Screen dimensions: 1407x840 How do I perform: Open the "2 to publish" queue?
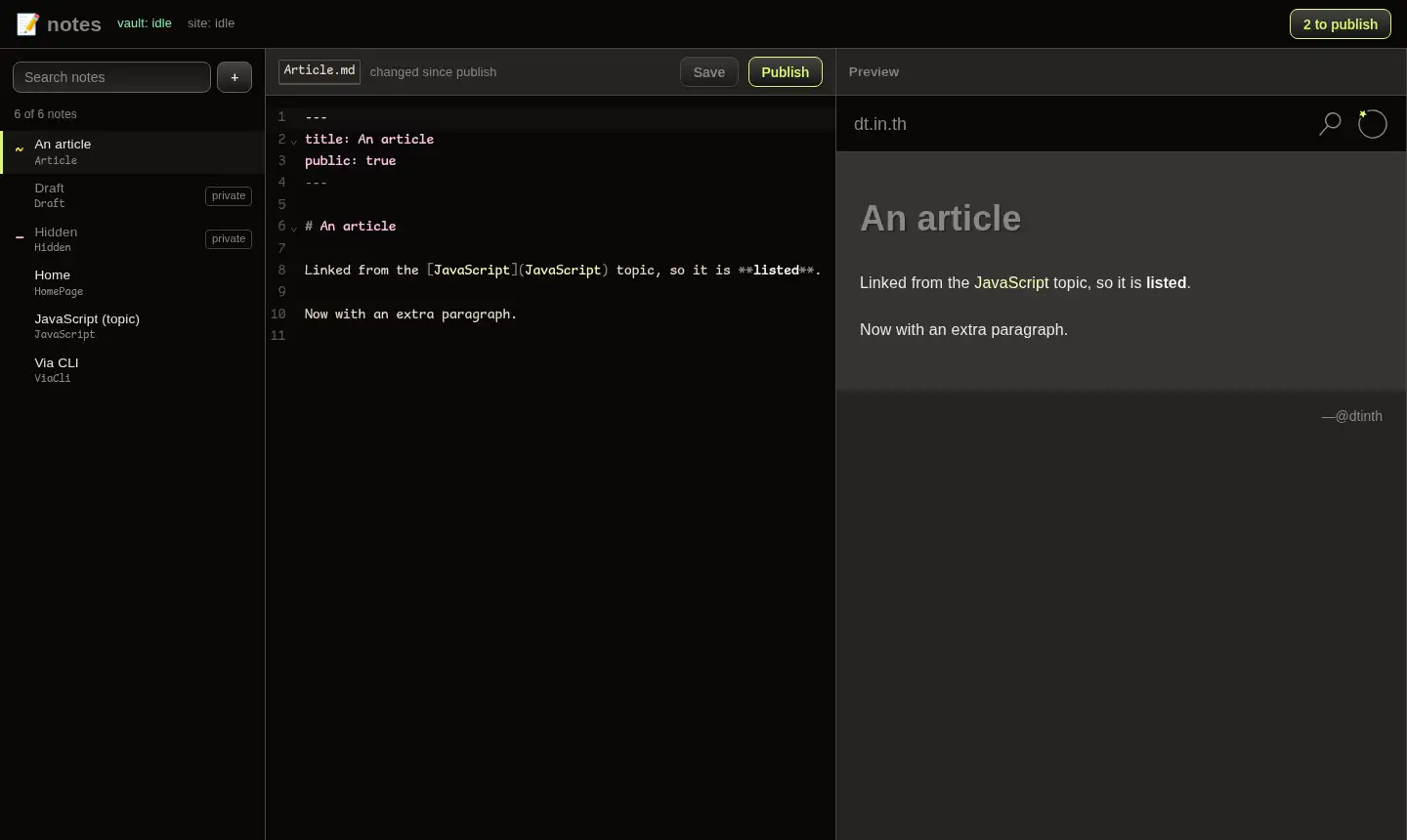coord(1341,24)
